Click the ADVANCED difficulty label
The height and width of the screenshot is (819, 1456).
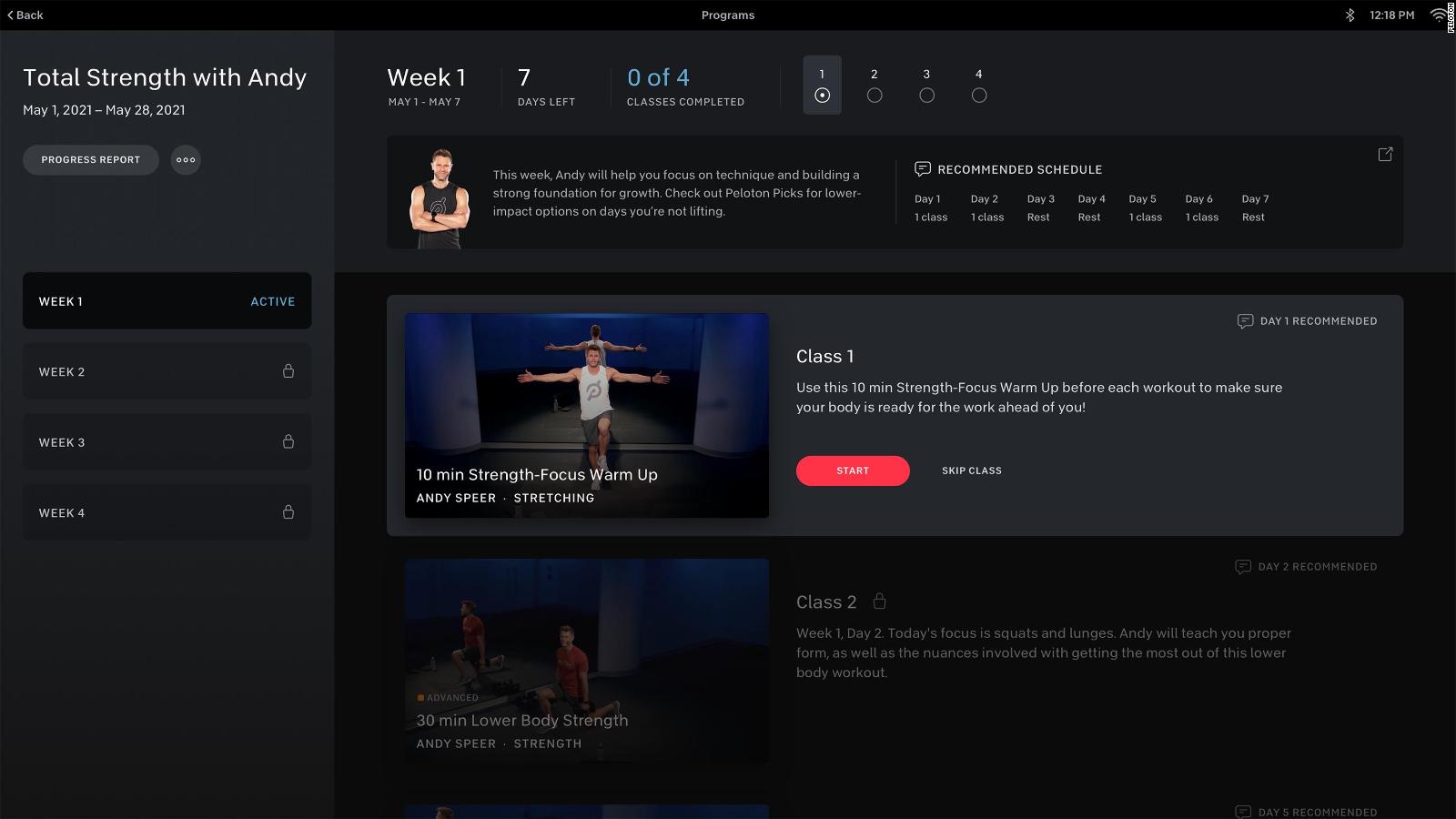point(448,698)
